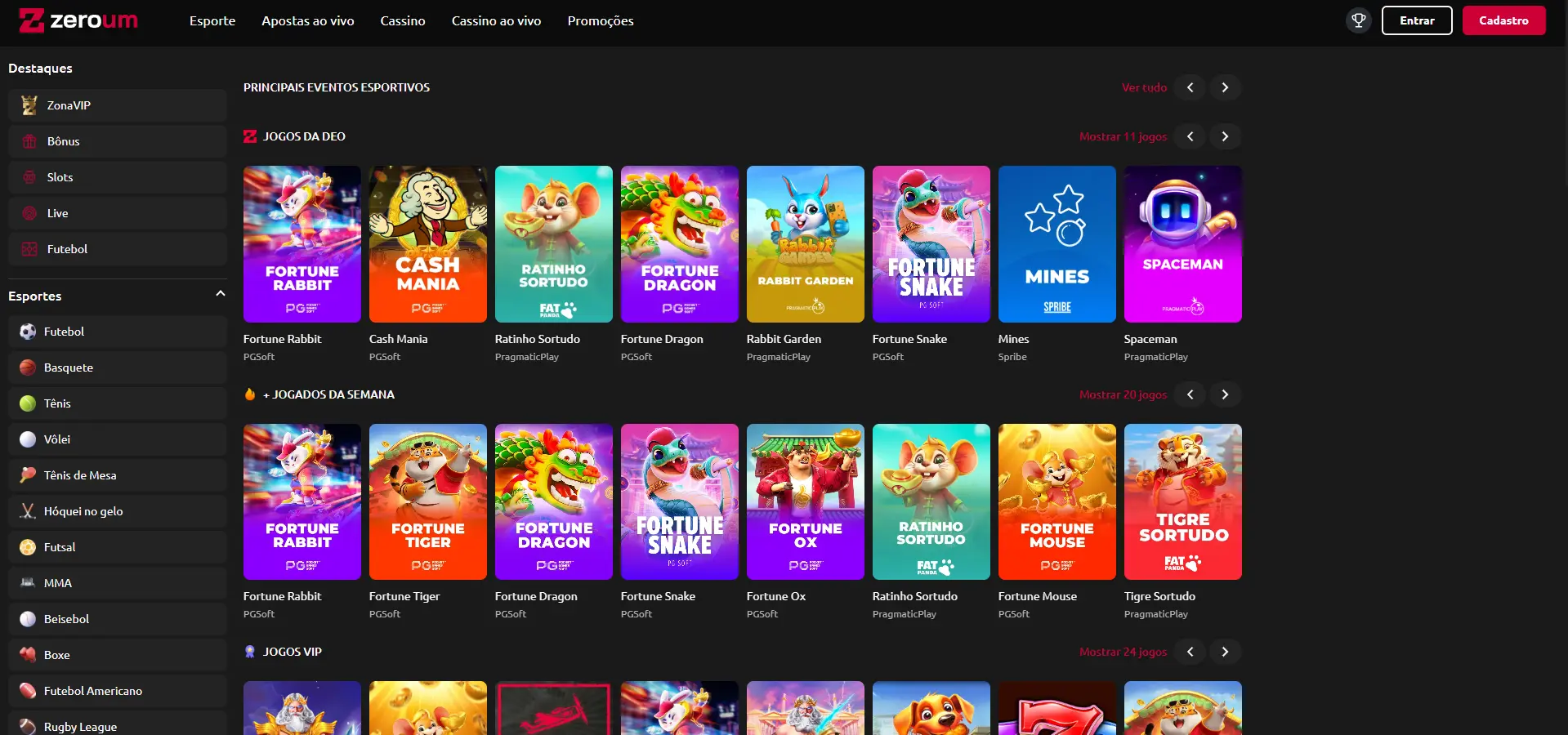
Task: Open ZonaVIP from Destaques sidebar
Action: (x=118, y=105)
